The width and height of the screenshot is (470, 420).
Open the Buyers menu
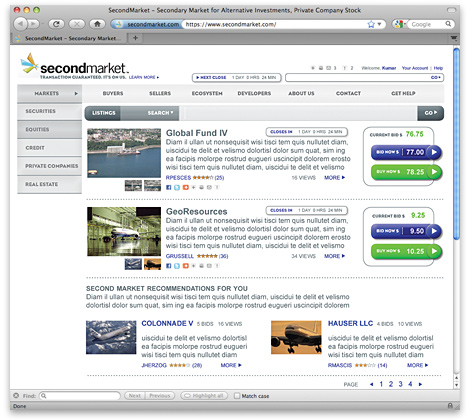click(x=113, y=93)
